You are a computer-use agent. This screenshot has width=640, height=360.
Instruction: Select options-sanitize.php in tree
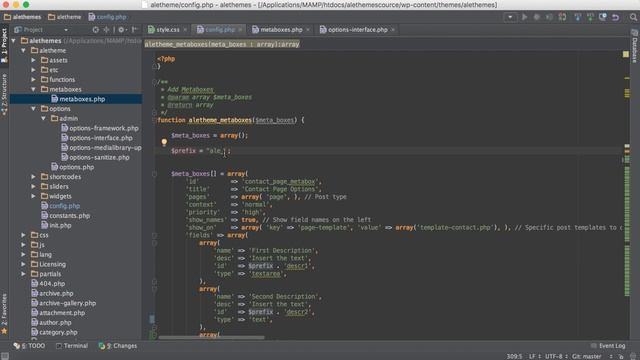99,158
